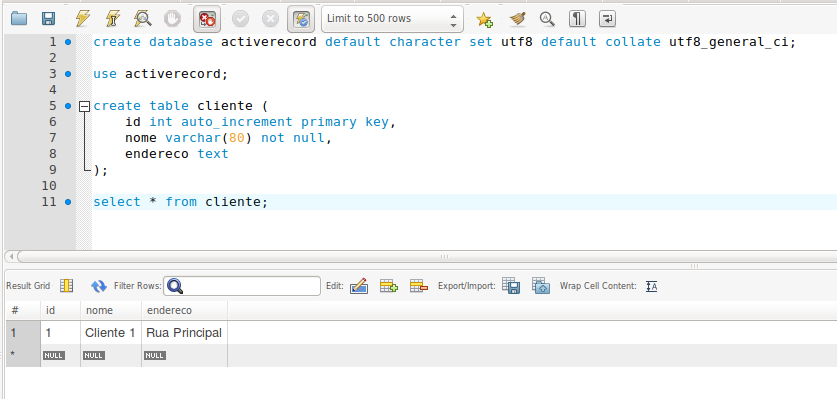Click the statement marker on line 3
The image size is (837, 399).
[x=68, y=74]
